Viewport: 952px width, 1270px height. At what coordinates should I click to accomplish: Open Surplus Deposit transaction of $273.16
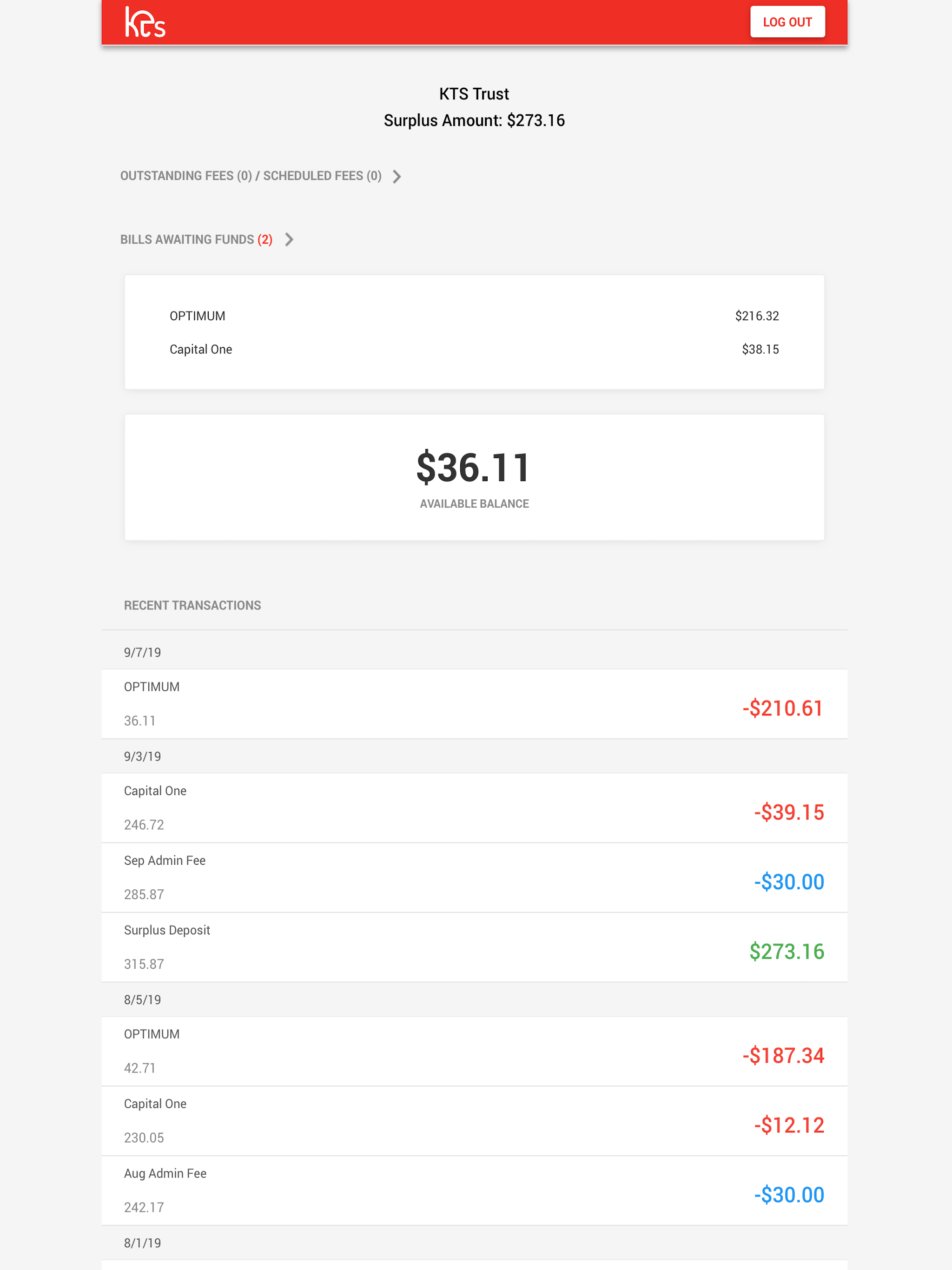(474, 947)
